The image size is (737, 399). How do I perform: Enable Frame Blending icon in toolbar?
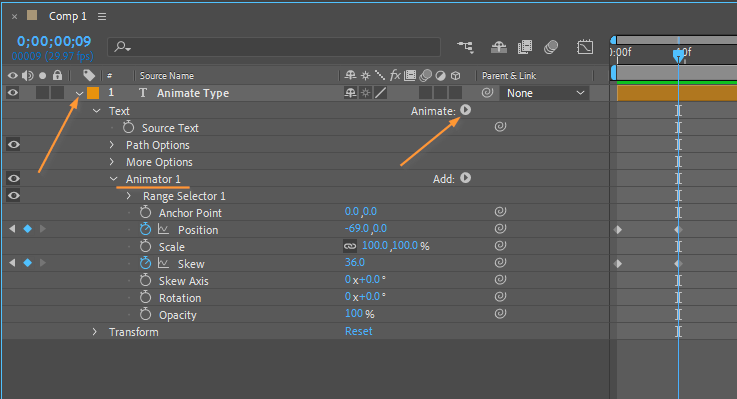tap(525, 47)
